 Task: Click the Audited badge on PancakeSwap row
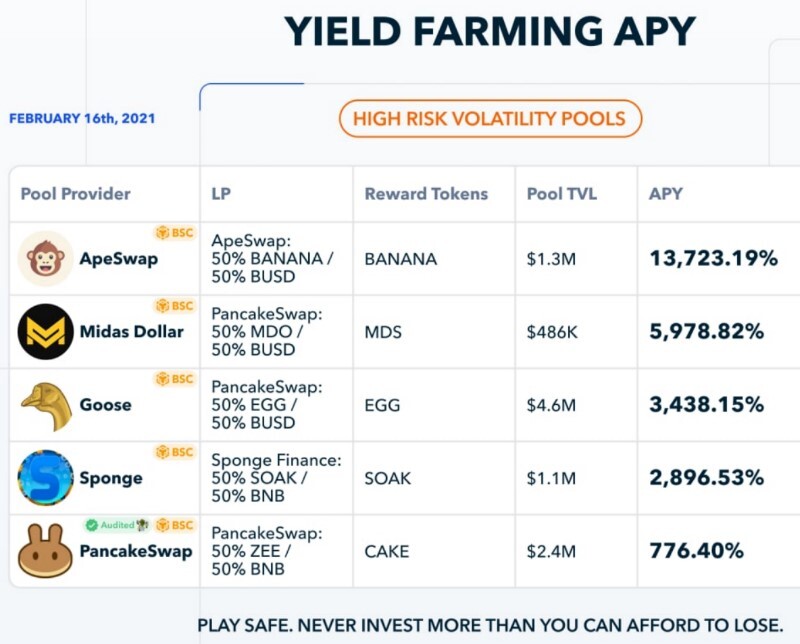116,525
